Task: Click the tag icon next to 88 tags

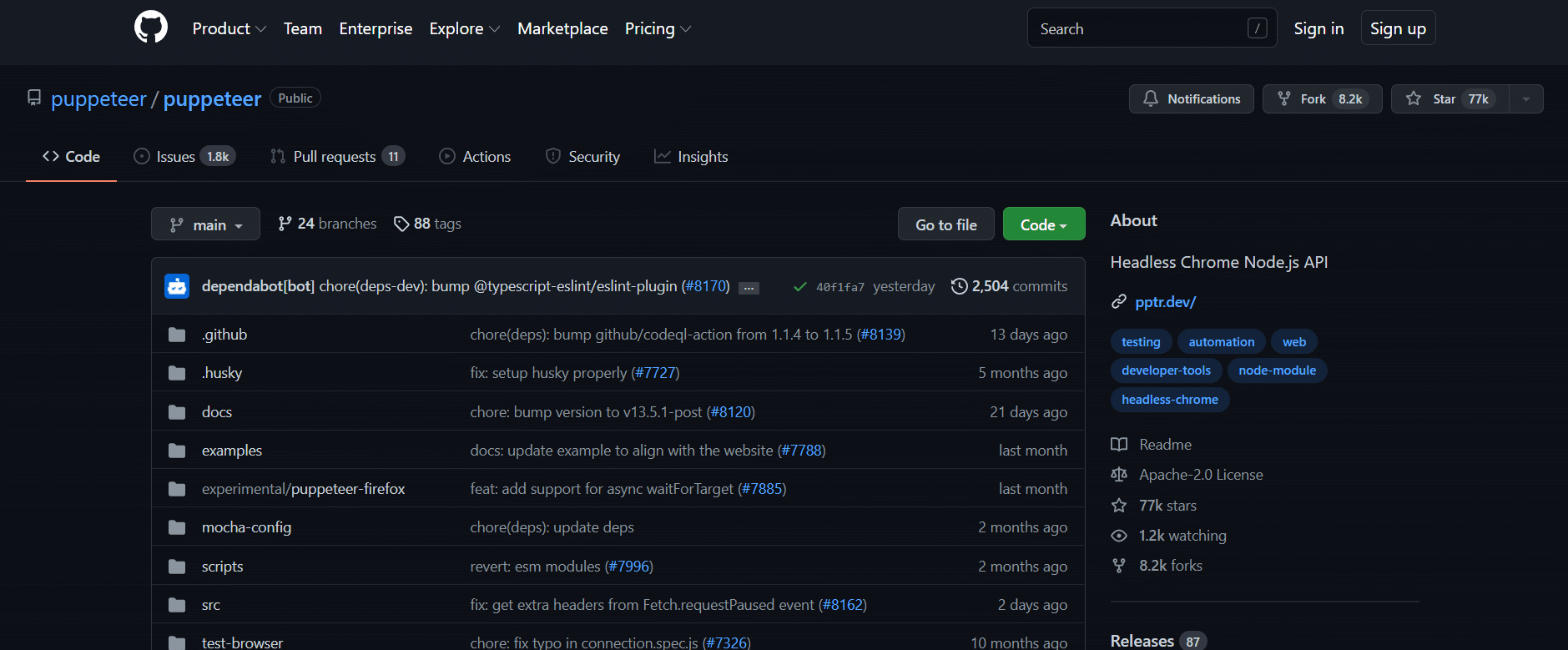Action: click(401, 224)
